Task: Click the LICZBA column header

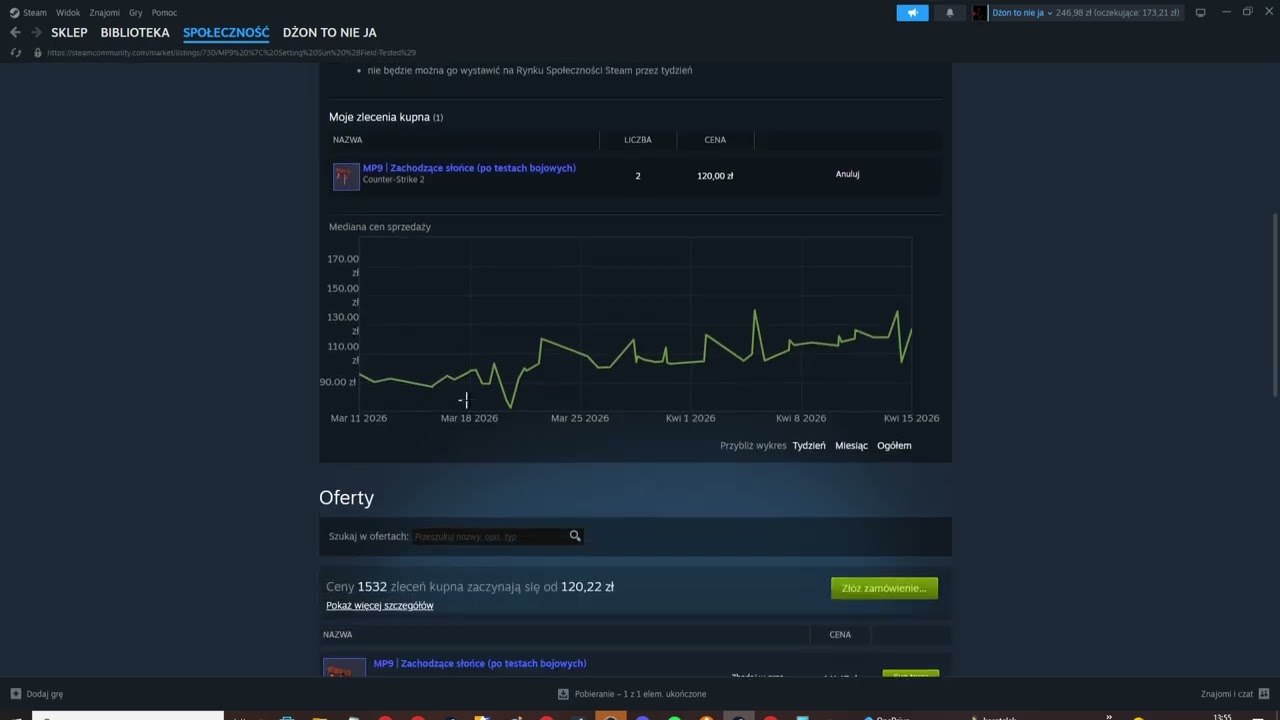Action: pyautogui.click(x=638, y=140)
